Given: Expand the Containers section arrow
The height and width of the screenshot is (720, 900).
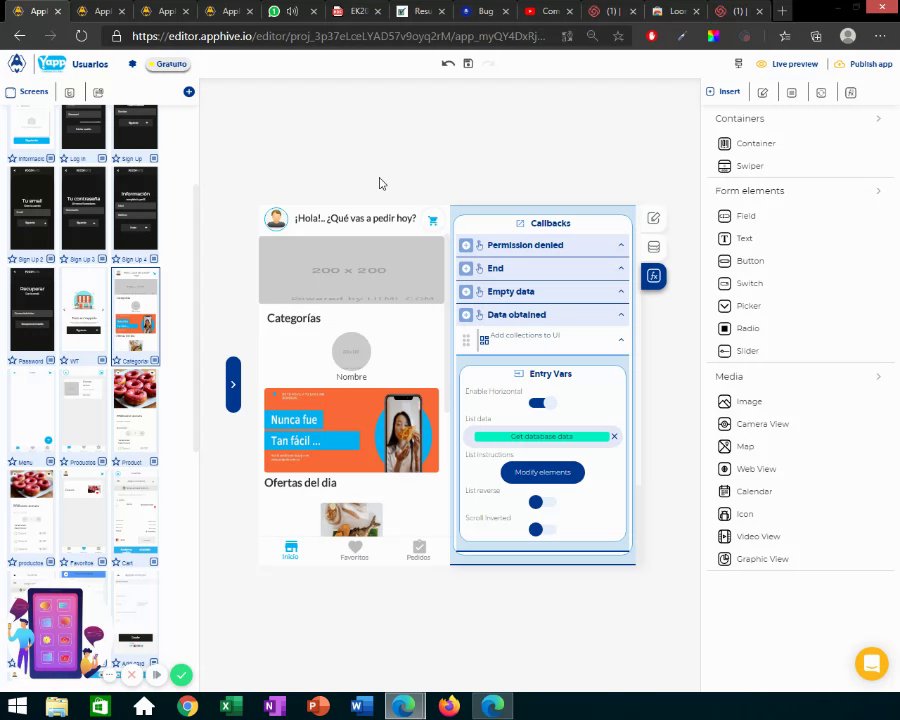Looking at the screenshot, I should (879, 118).
